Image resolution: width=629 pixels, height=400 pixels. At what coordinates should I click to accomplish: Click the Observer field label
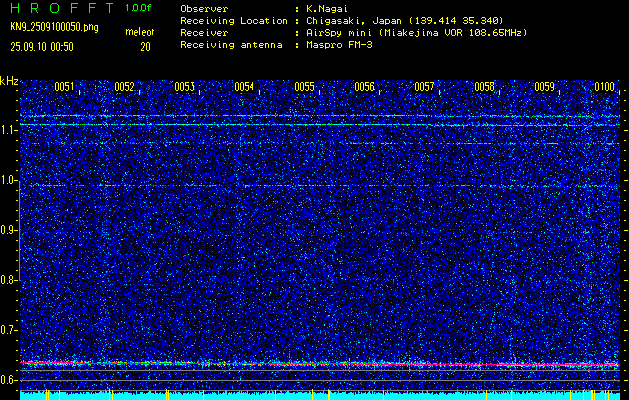pyautogui.click(x=204, y=9)
